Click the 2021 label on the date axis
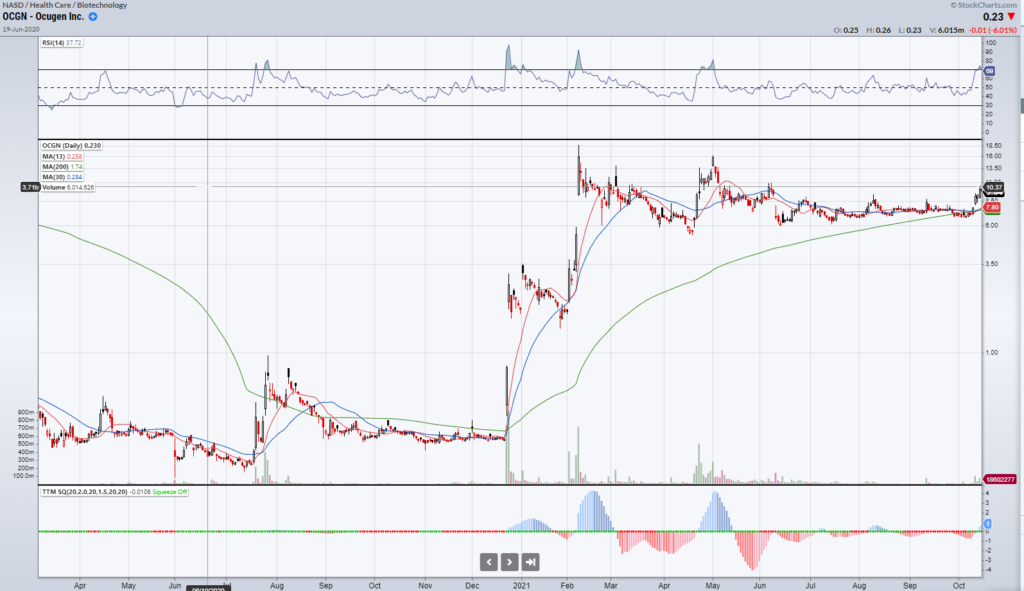1024x591 pixels. (x=522, y=586)
